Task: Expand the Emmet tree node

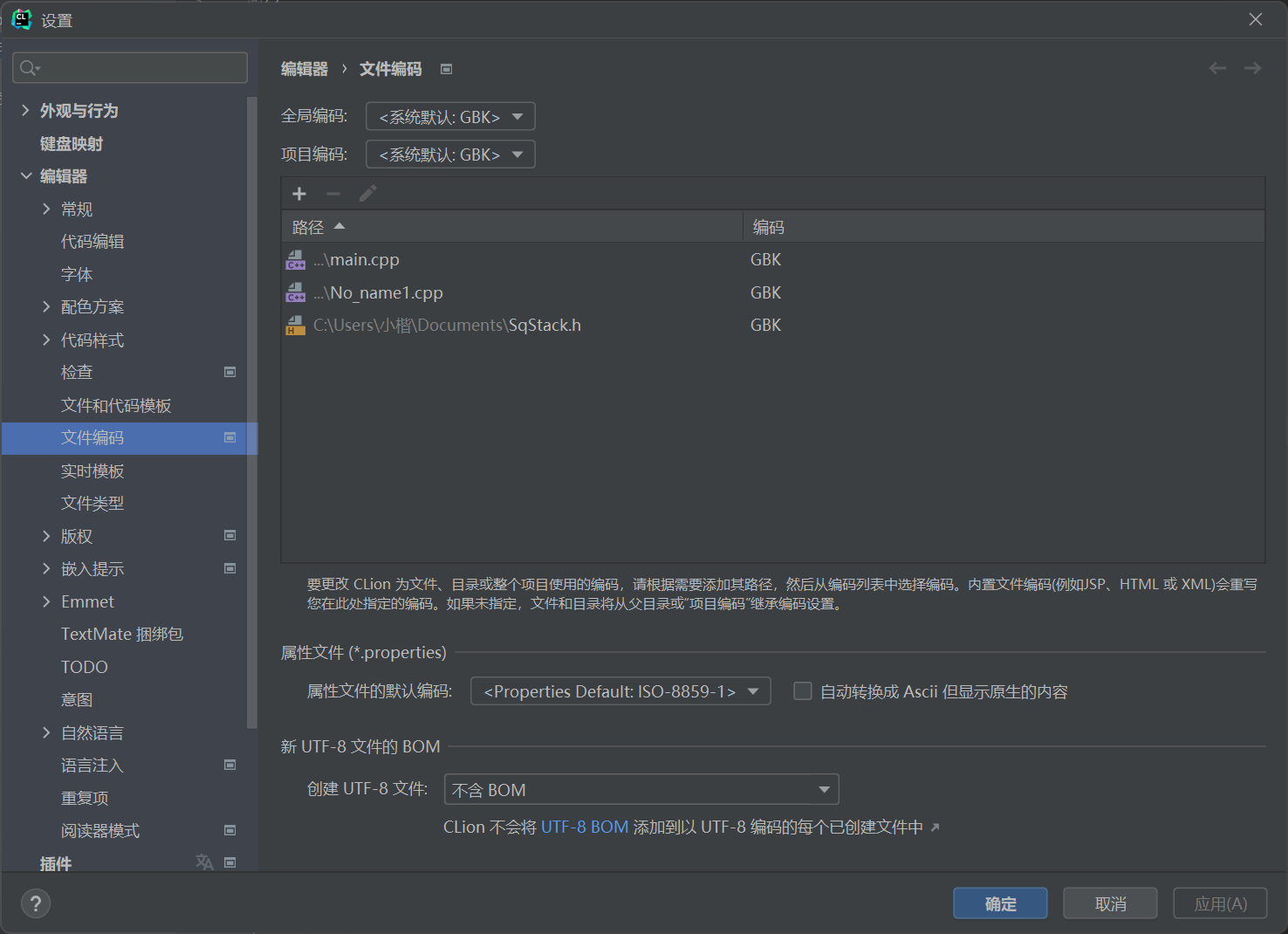Action: coord(46,601)
